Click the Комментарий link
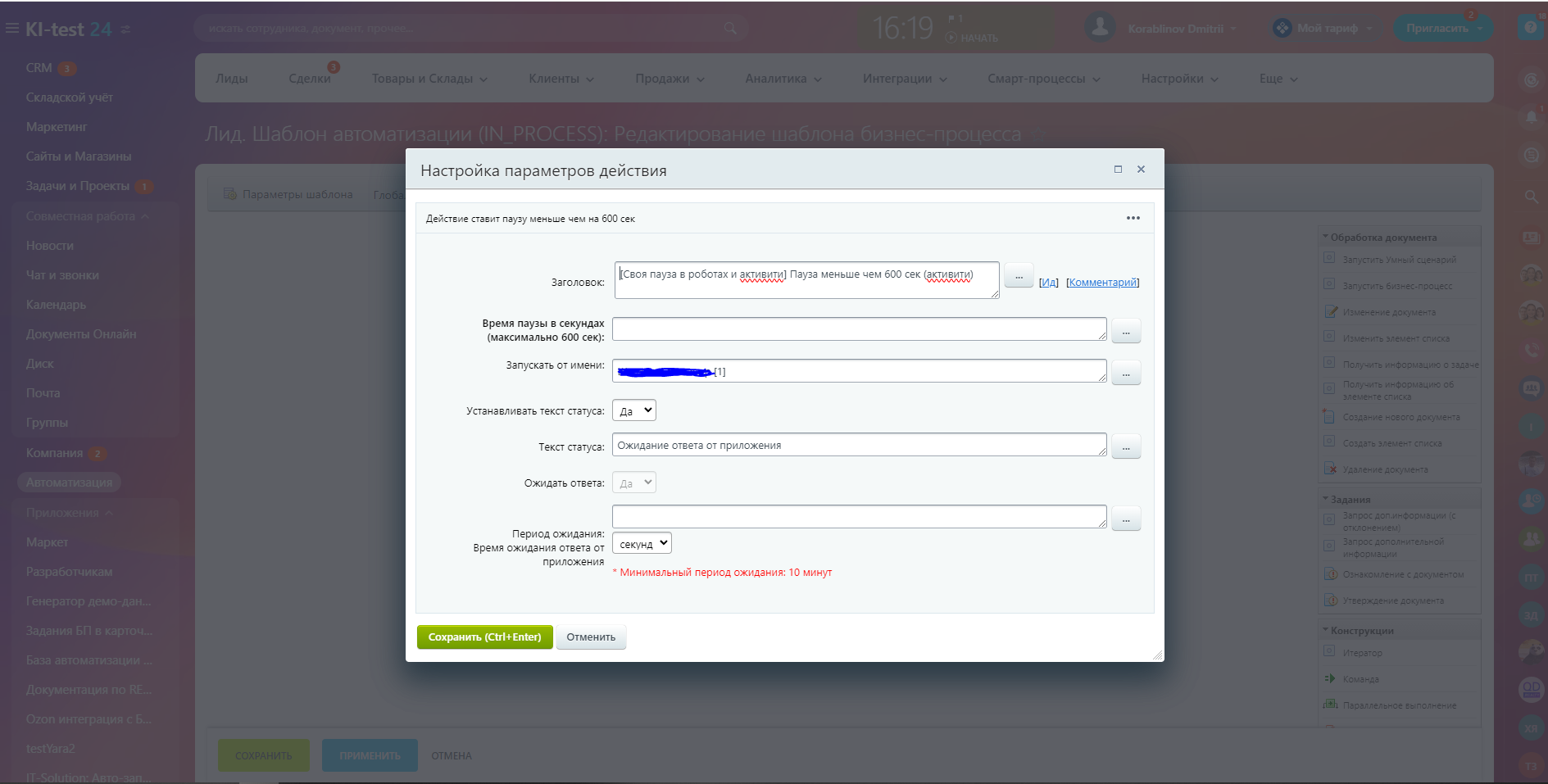The image size is (1548, 784). (x=1103, y=283)
